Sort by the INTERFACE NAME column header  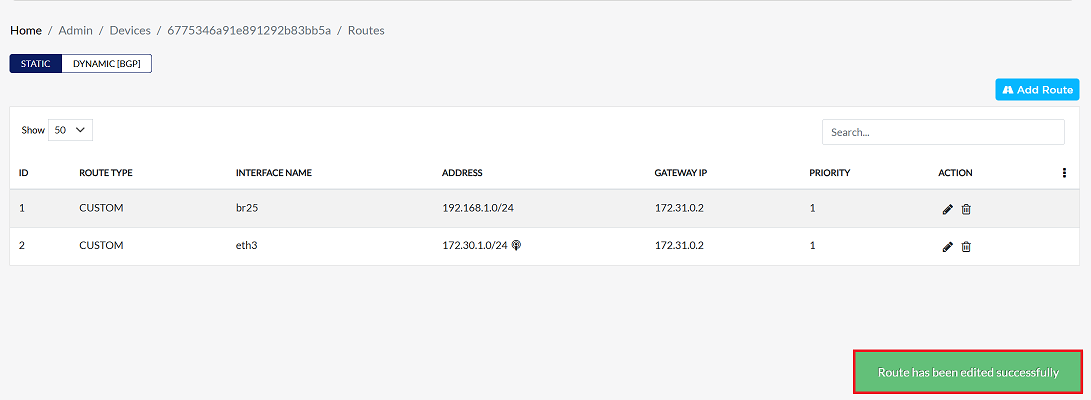tap(273, 173)
